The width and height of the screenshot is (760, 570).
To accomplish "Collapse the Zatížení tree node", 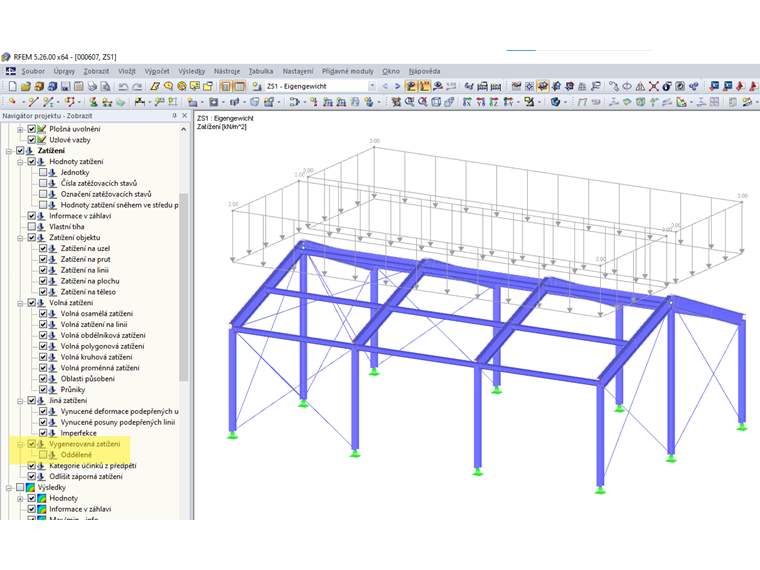I will click(x=9, y=151).
